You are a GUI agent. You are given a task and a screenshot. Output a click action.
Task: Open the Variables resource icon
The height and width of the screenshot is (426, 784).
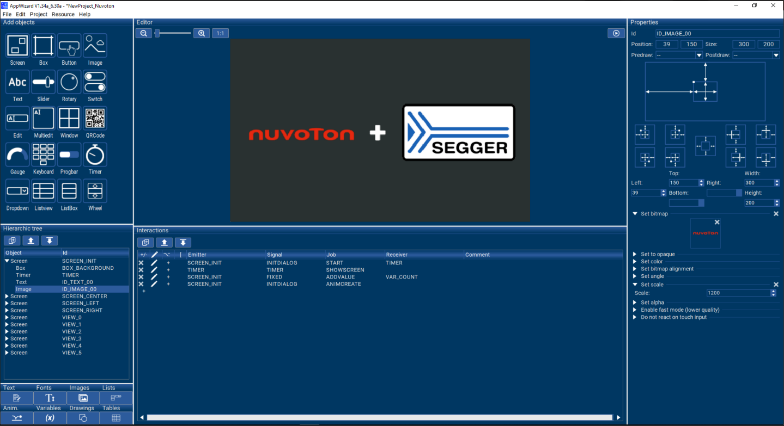49,417
